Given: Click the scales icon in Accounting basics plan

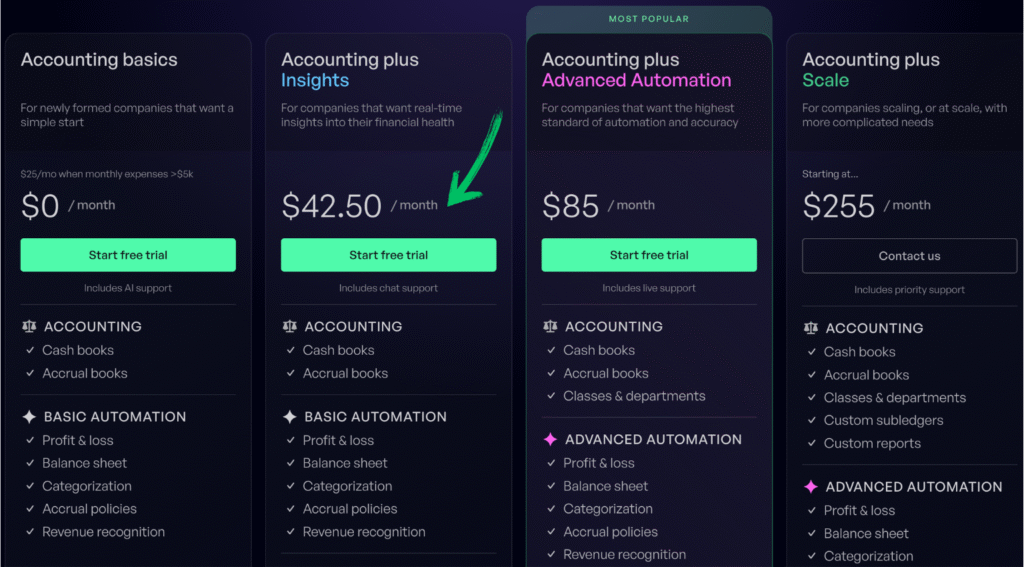Looking at the screenshot, I should pyautogui.click(x=29, y=326).
